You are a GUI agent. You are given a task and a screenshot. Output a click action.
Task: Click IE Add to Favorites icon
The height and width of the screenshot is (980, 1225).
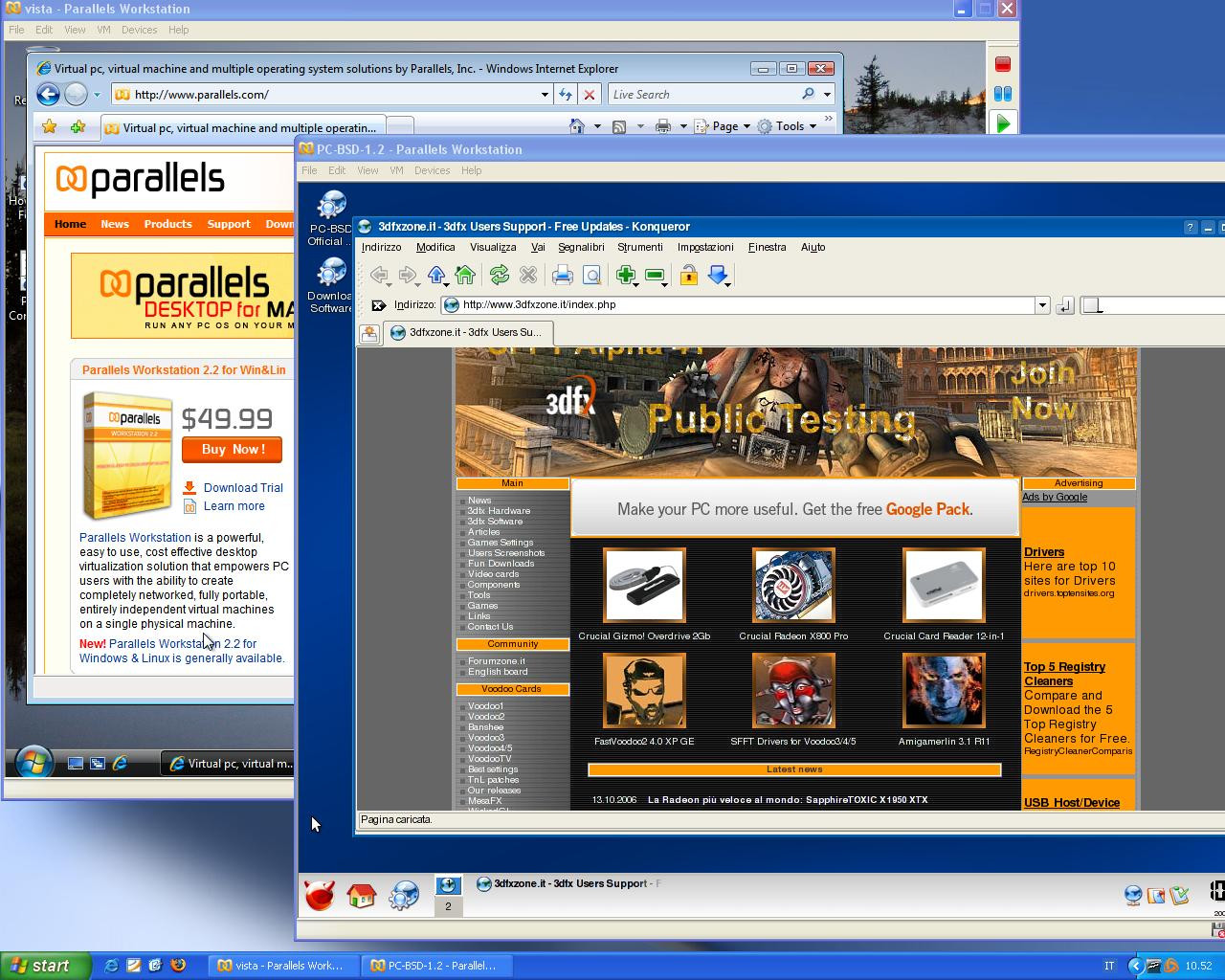click(78, 126)
